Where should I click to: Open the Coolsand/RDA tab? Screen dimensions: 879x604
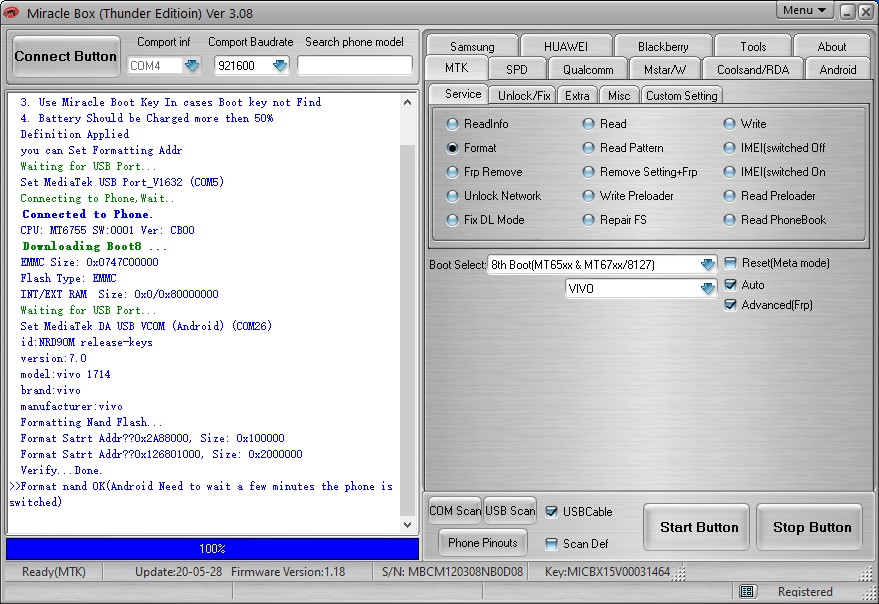click(753, 69)
